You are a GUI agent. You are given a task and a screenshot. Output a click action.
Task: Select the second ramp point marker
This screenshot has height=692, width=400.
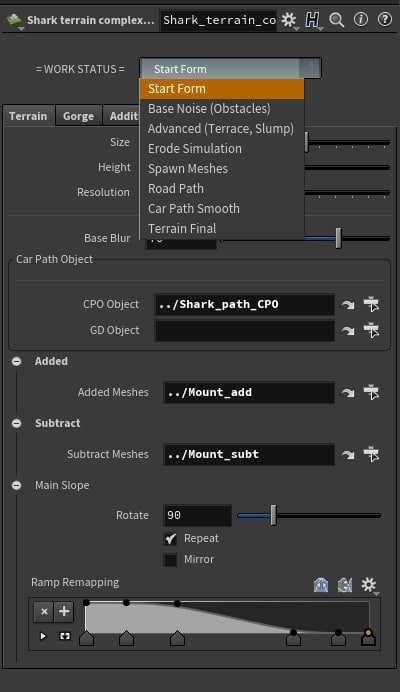pos(126,639)
